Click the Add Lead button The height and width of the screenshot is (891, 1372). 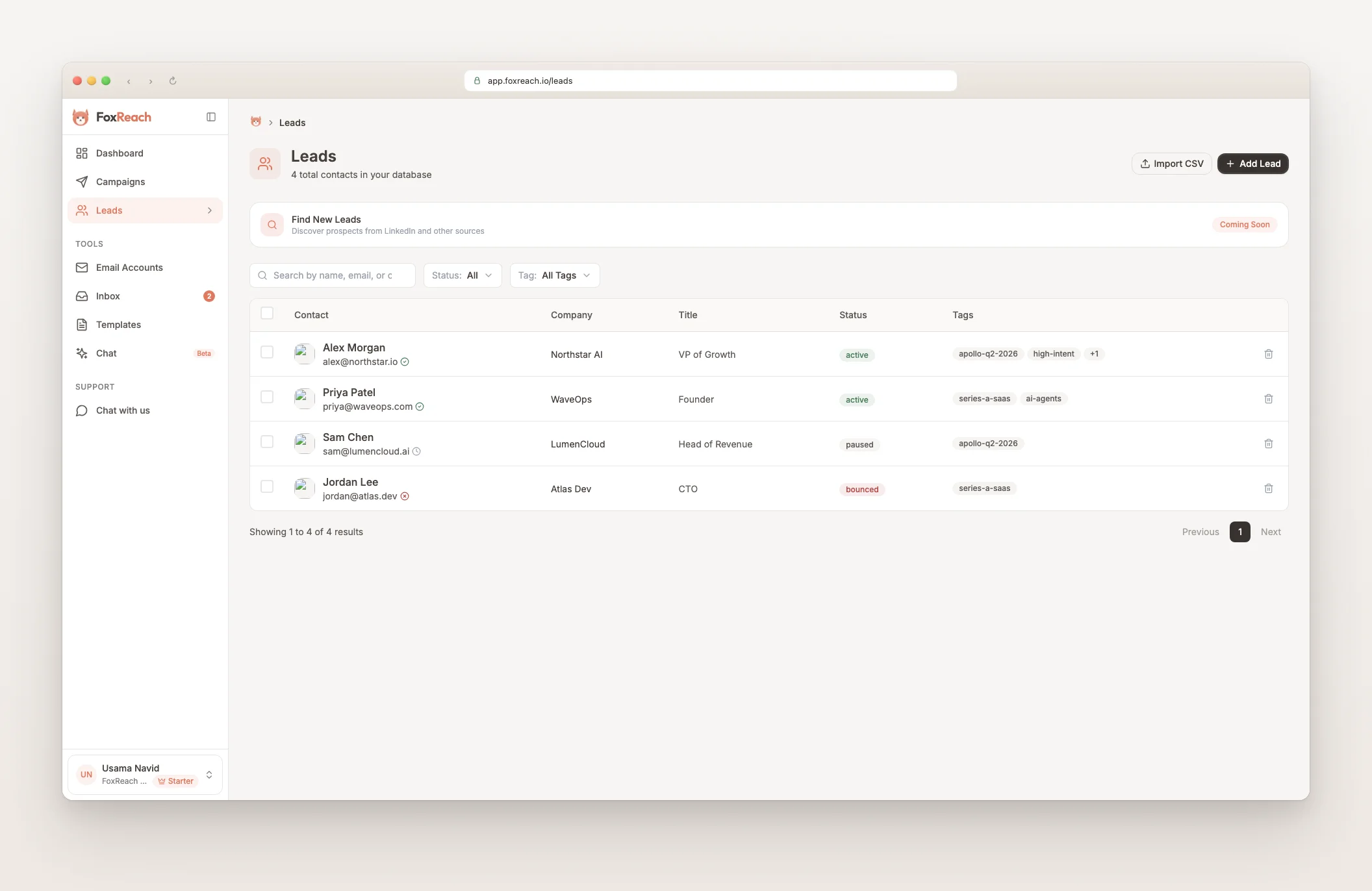coord(1252,164)
